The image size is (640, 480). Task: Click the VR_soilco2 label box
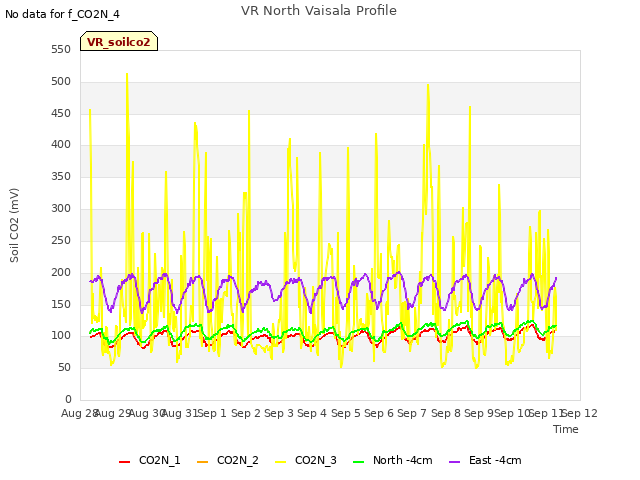(x=119, y=41)
